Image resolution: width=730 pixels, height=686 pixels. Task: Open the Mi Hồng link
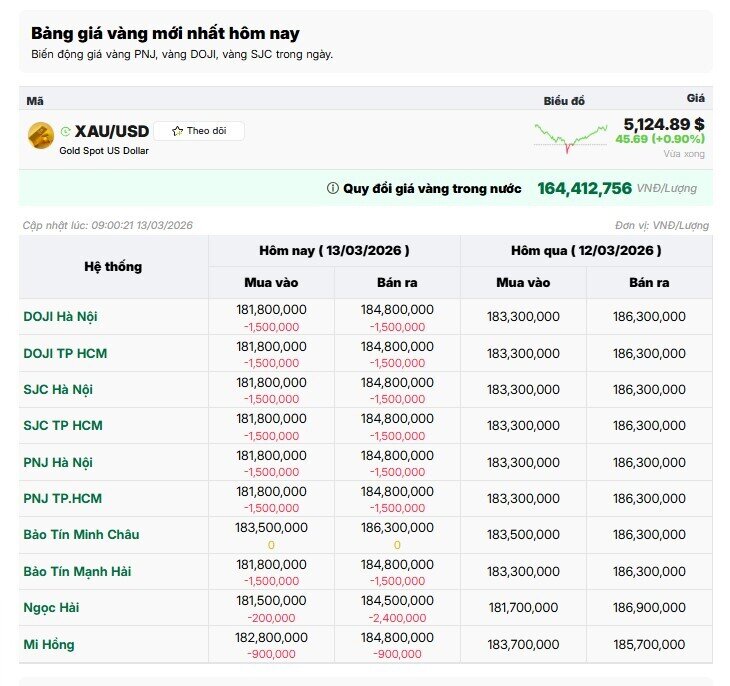tap(49, 645)
